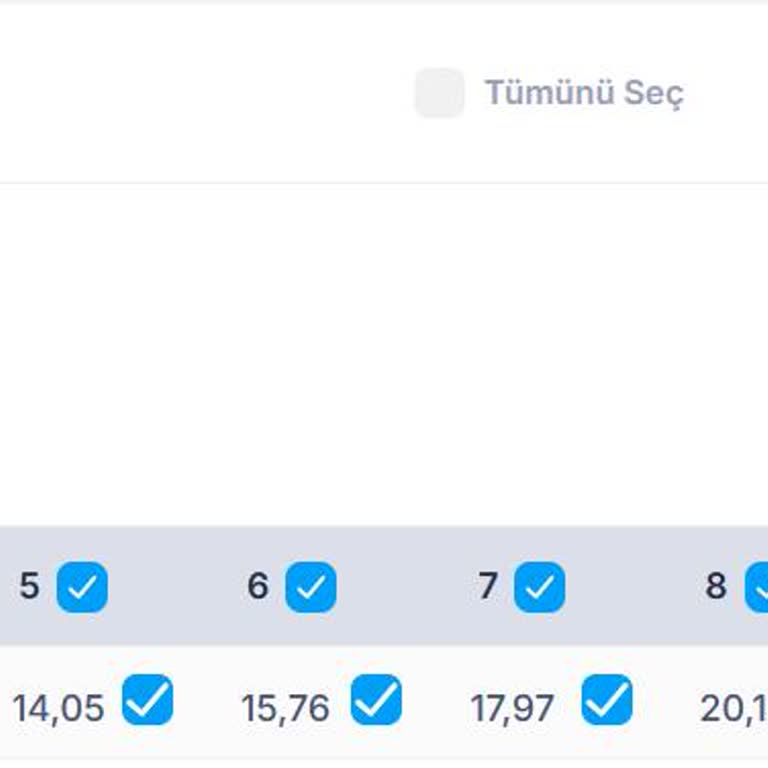The width and height of the screenshot is (768, 768).
Task: Select the partially visible 20,1 value
Action: (732, 708)
